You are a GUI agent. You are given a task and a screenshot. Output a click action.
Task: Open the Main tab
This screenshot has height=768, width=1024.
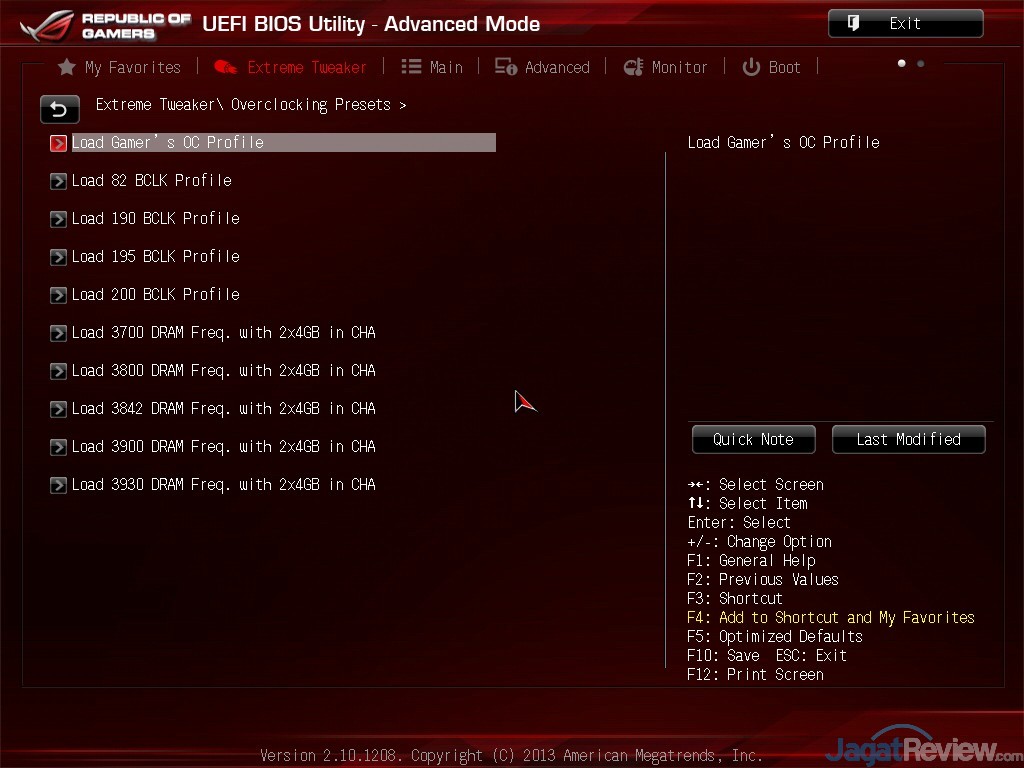pyautogui.click(x=432, y=67)
